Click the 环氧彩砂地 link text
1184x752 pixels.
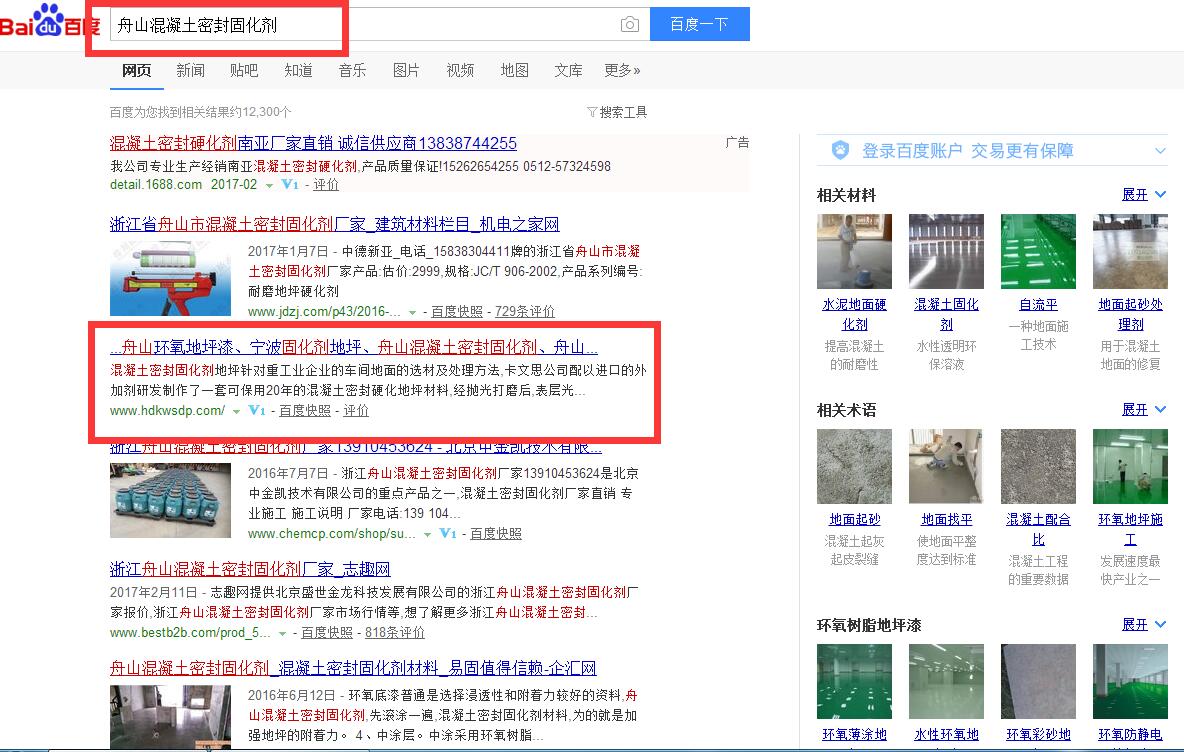[x=1038, y=734]
